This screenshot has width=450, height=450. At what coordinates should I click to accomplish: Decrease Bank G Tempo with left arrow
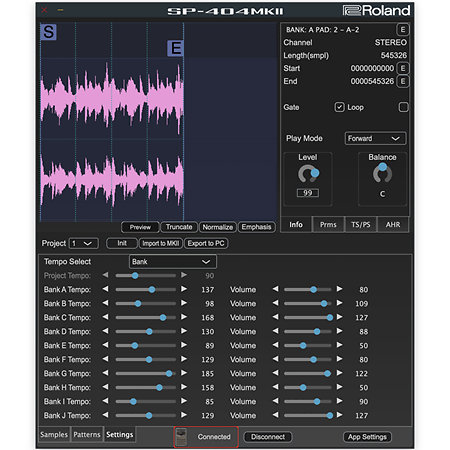[x=105, y=373]
